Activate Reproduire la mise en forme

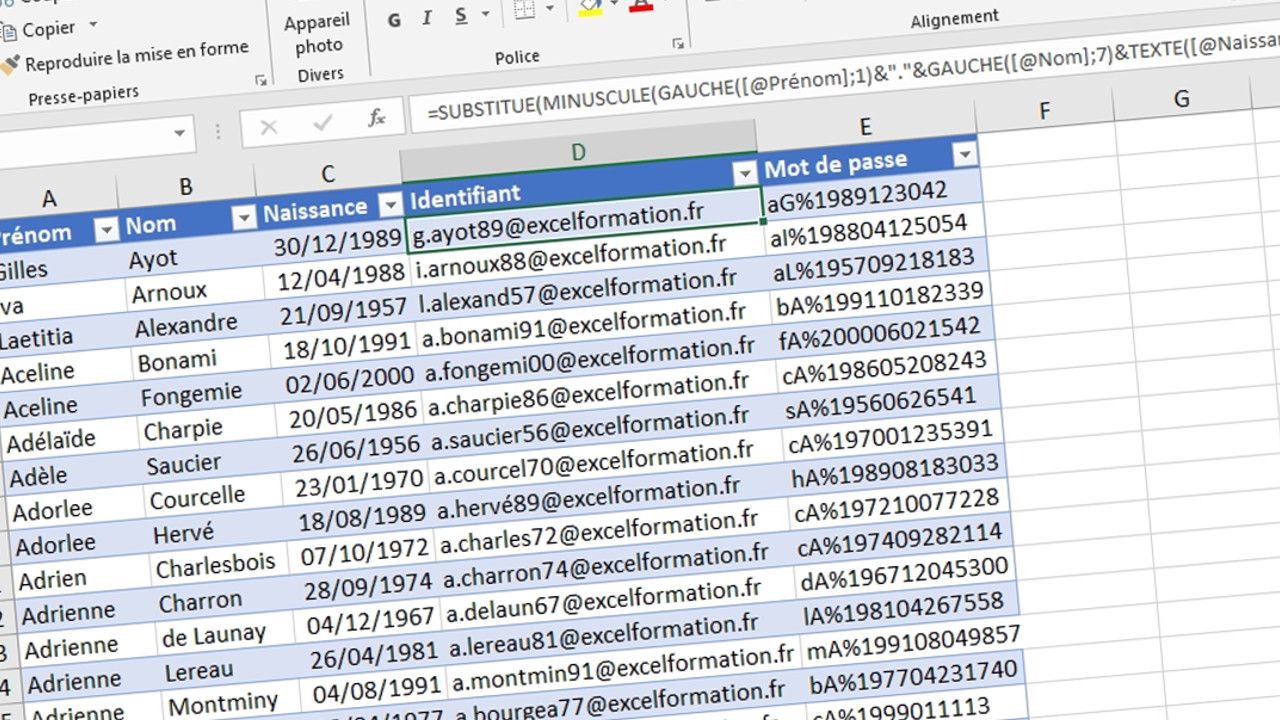pyautogui.click(x=126, y=57)
